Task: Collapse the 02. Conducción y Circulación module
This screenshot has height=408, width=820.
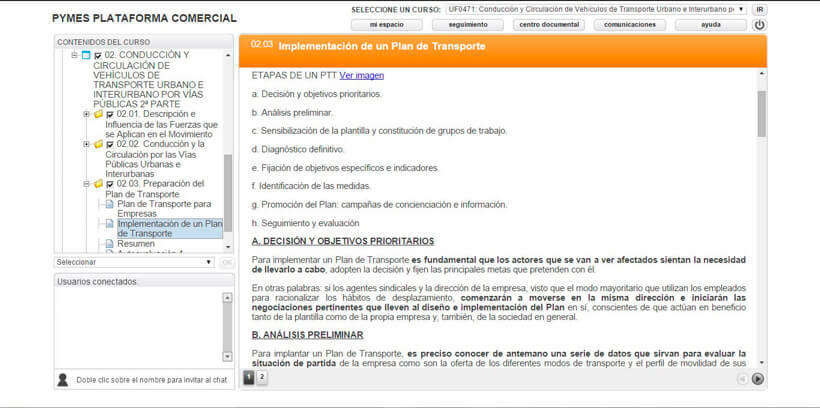Action: [x=75, y=55]
